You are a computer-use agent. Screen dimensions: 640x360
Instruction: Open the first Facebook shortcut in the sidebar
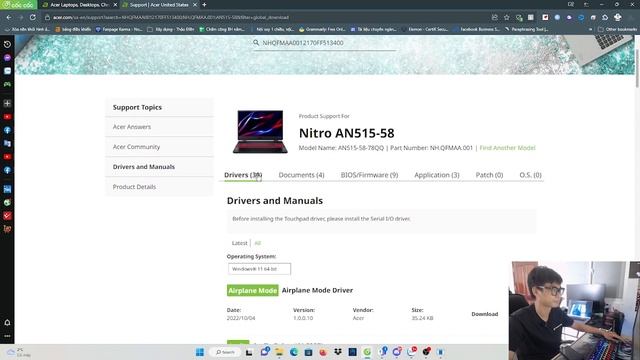point(7,130)
